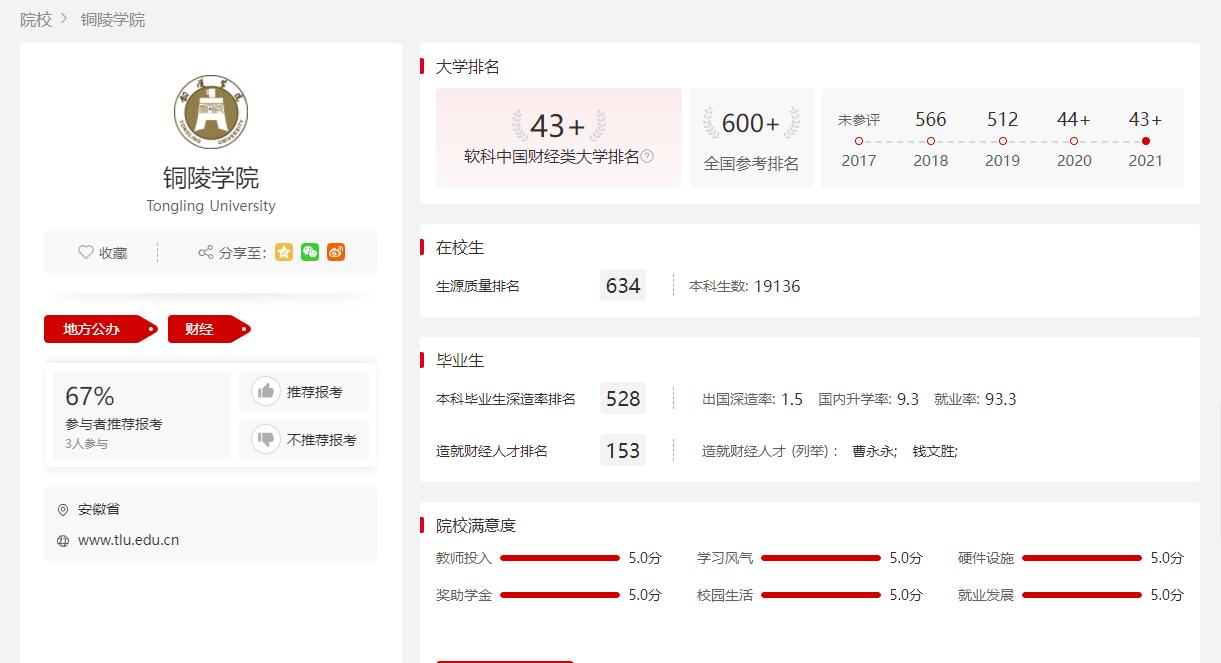Click the 收藏 heart icon to favorite
This screenshot has width=1221, height=663.
coord(86,252)
